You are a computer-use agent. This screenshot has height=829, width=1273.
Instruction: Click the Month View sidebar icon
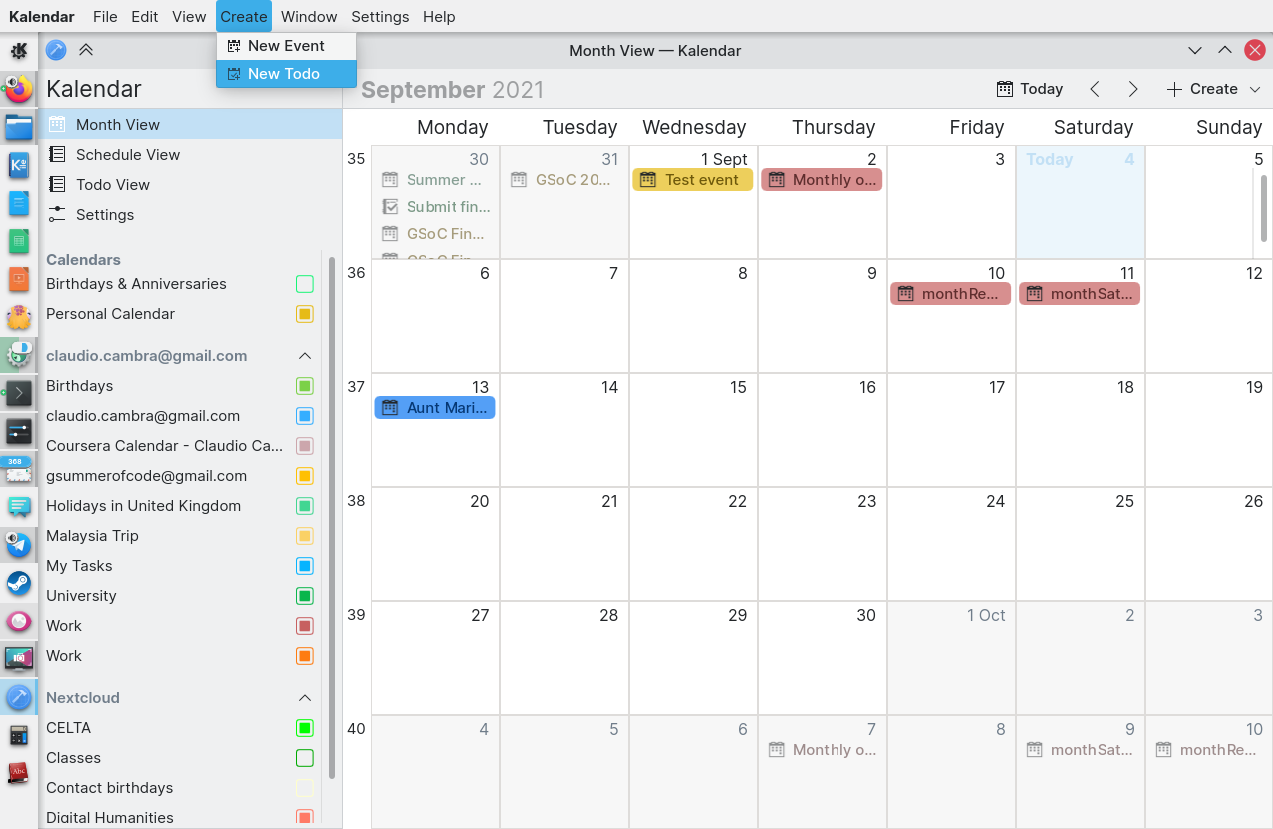58,125
